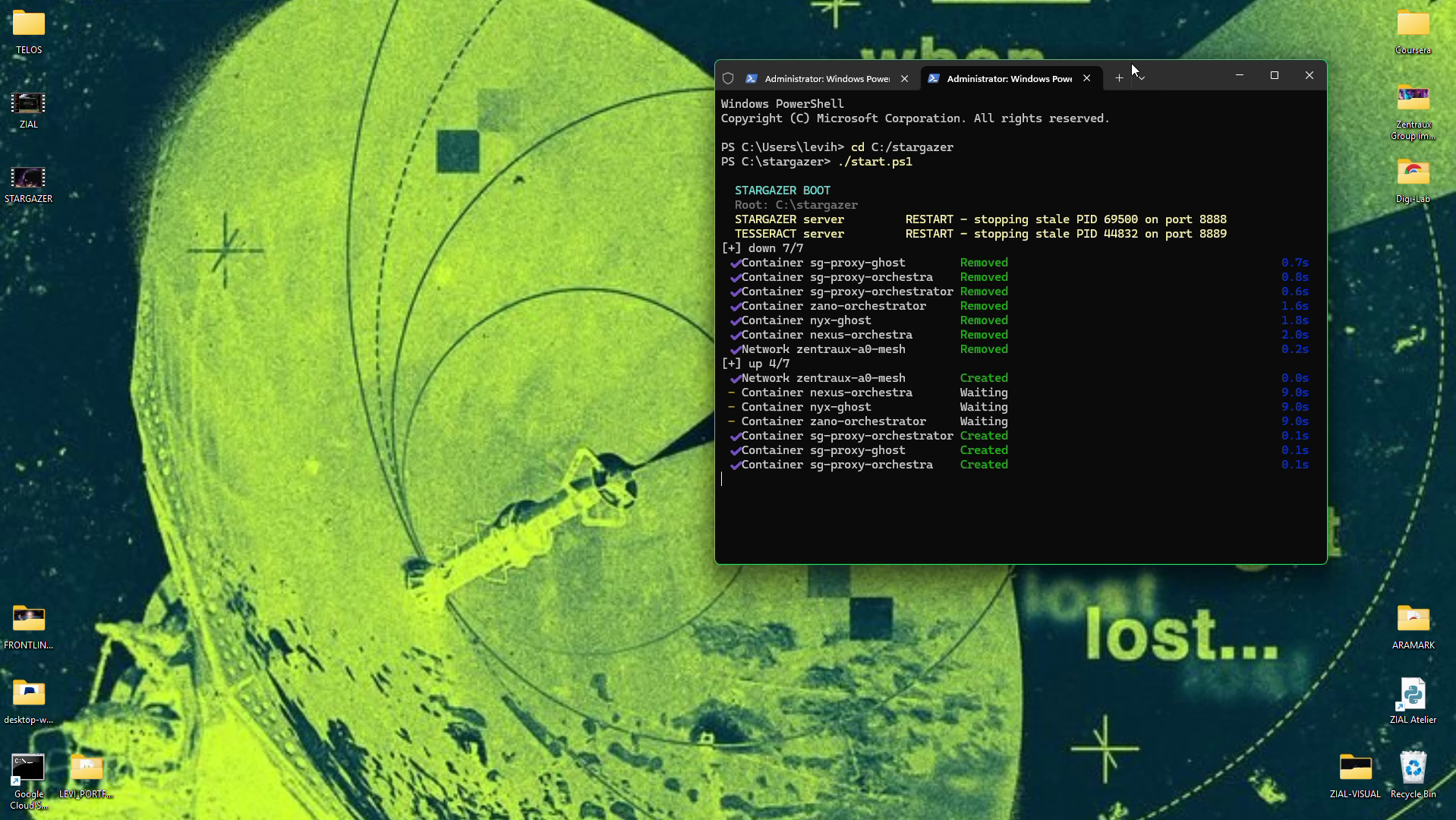Close the second active PowerShell tab
This screenshot has height=820, width=1456.
pyautogui.click(x=1086, y=78)
